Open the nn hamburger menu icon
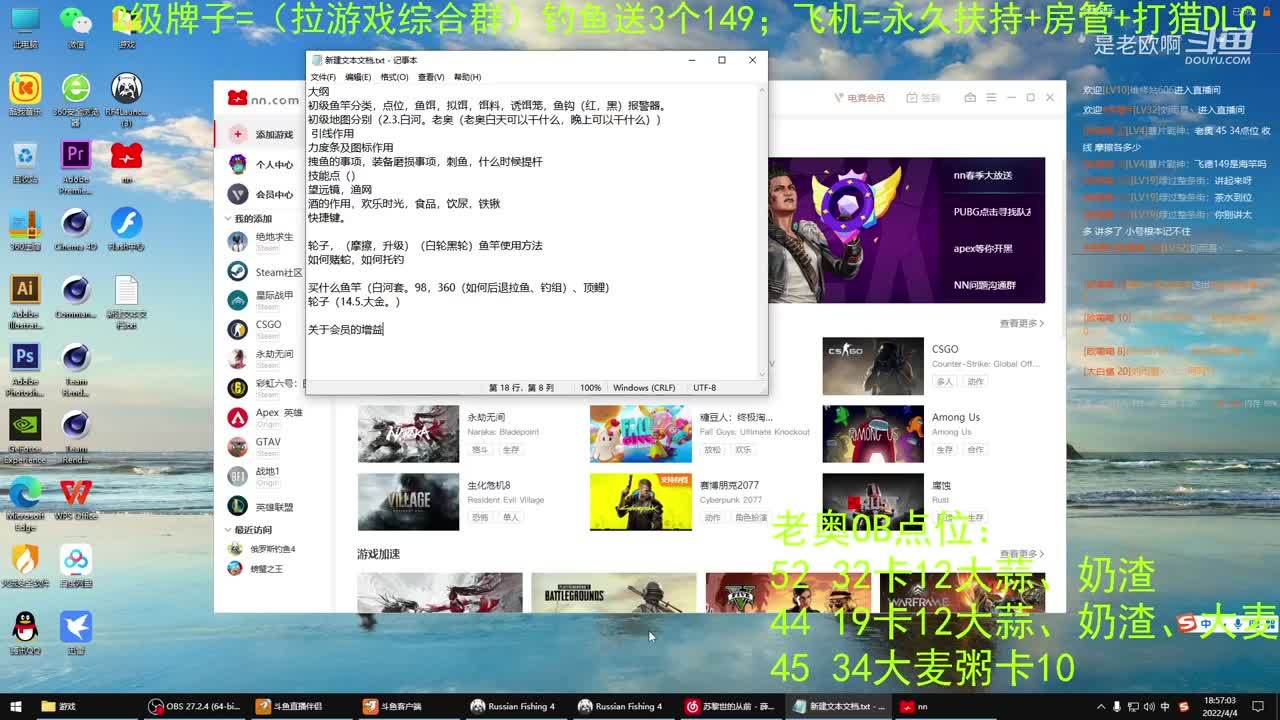The image size is (1280, 720). click(990, 98)
